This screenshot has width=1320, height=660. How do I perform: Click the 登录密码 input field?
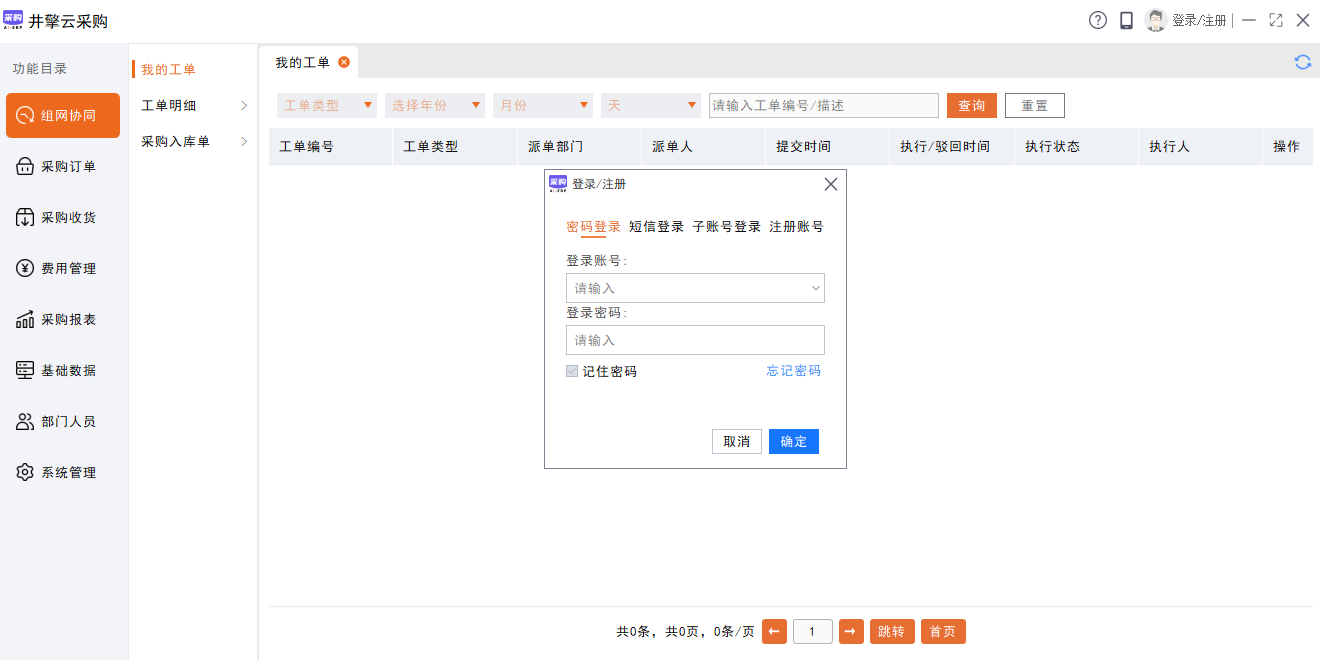pyautogui.click(x=695, y=340)
